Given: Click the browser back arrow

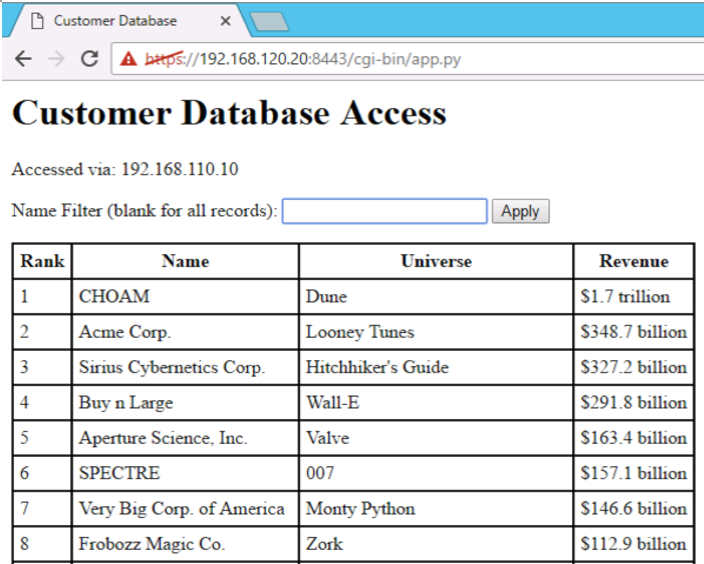Looking at the screenshot, I should click(23, 59).
